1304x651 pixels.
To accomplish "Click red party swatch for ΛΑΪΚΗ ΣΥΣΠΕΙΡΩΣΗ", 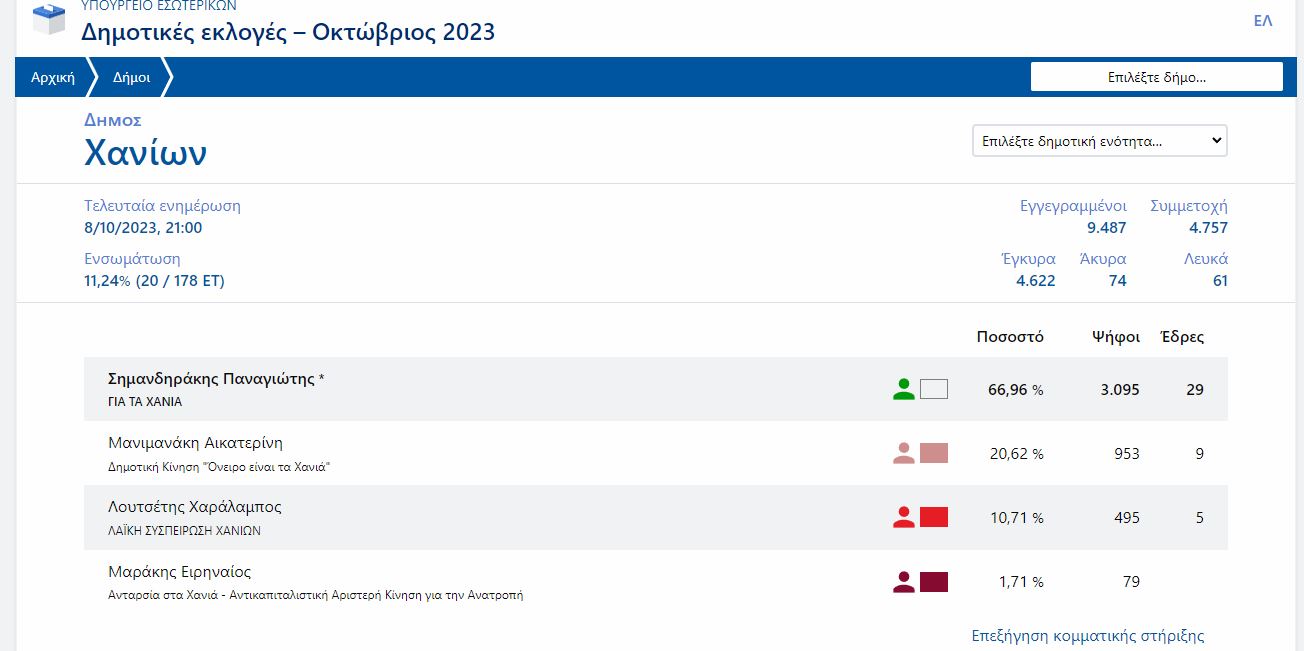I will (934, 518).
